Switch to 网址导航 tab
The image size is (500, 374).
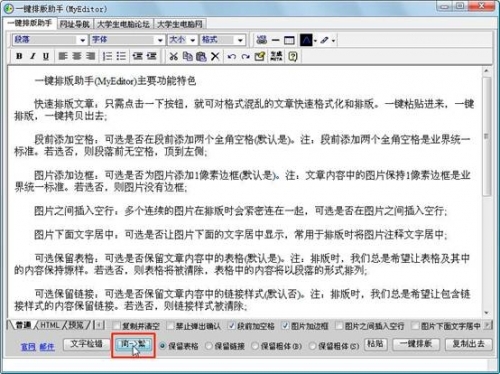[x=75, y=24]
